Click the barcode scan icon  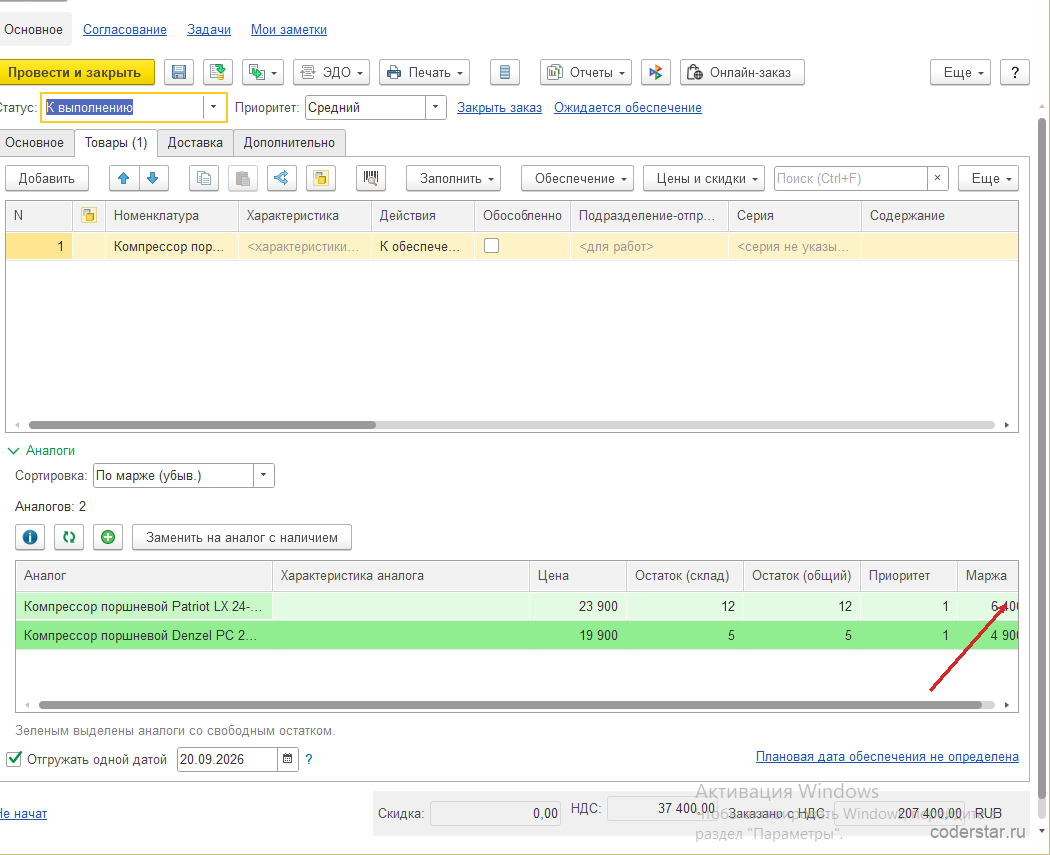[371, 178]
